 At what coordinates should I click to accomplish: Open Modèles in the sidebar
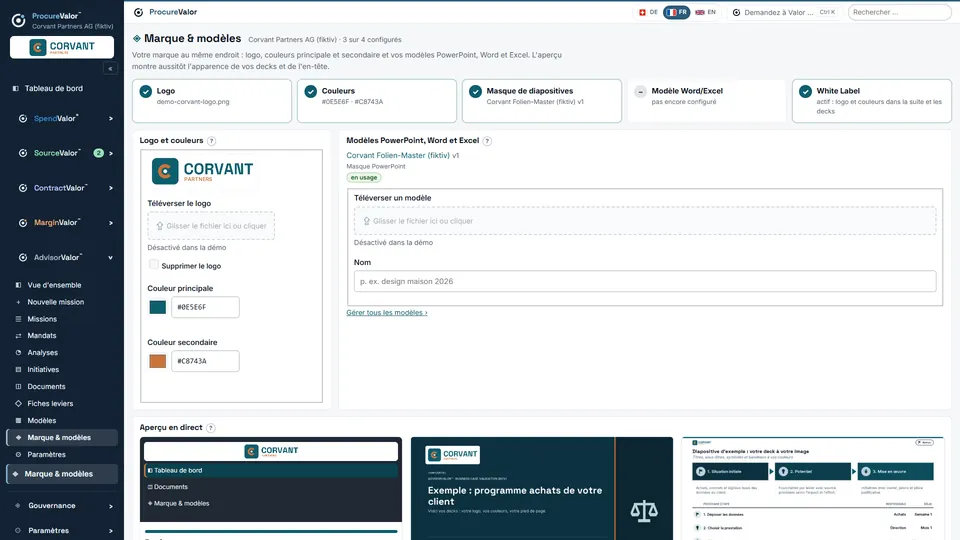pyautogui.click(x=42, y=421)
